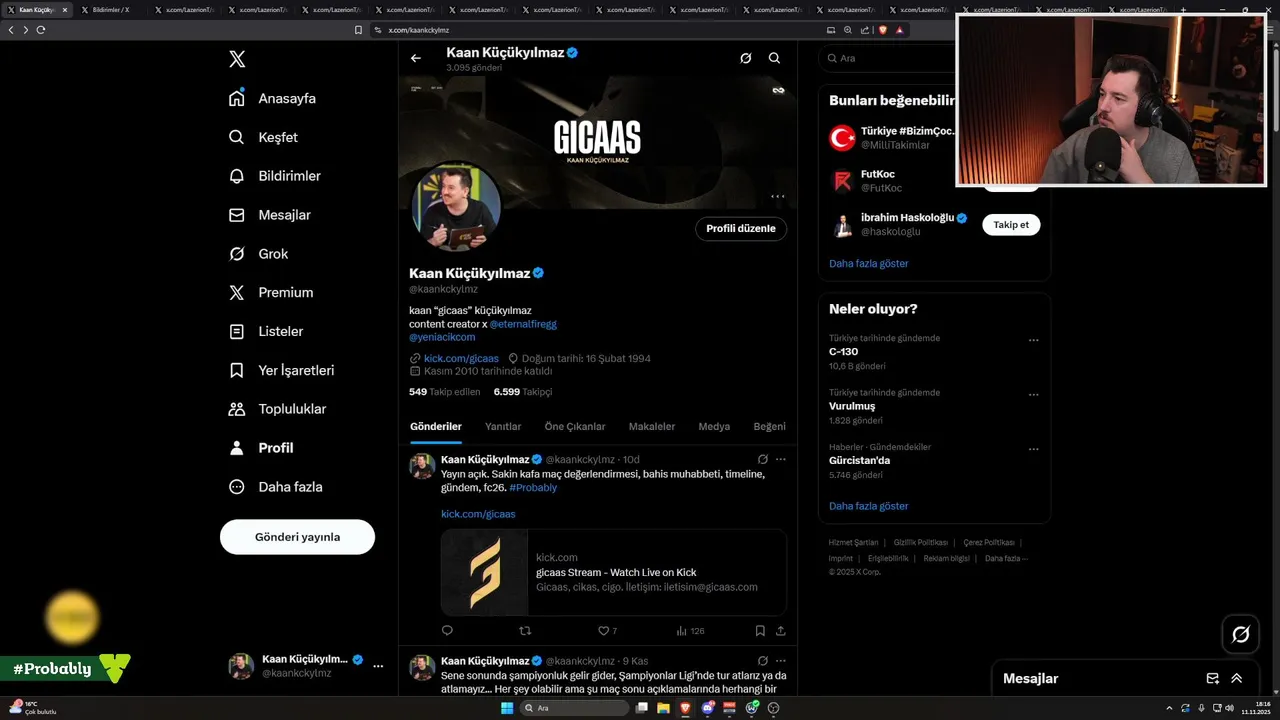The height and width of the screenshot is (720, 1280).
Task: Click the reply icon on the first post
Action: [447, 631]
